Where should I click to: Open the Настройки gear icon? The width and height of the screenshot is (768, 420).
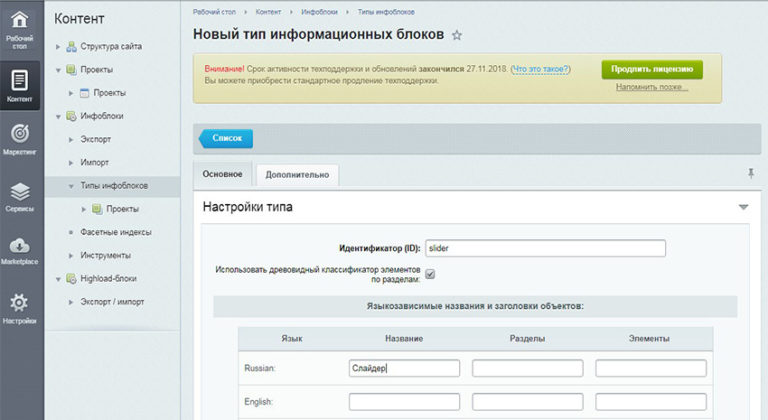[20, 302]
